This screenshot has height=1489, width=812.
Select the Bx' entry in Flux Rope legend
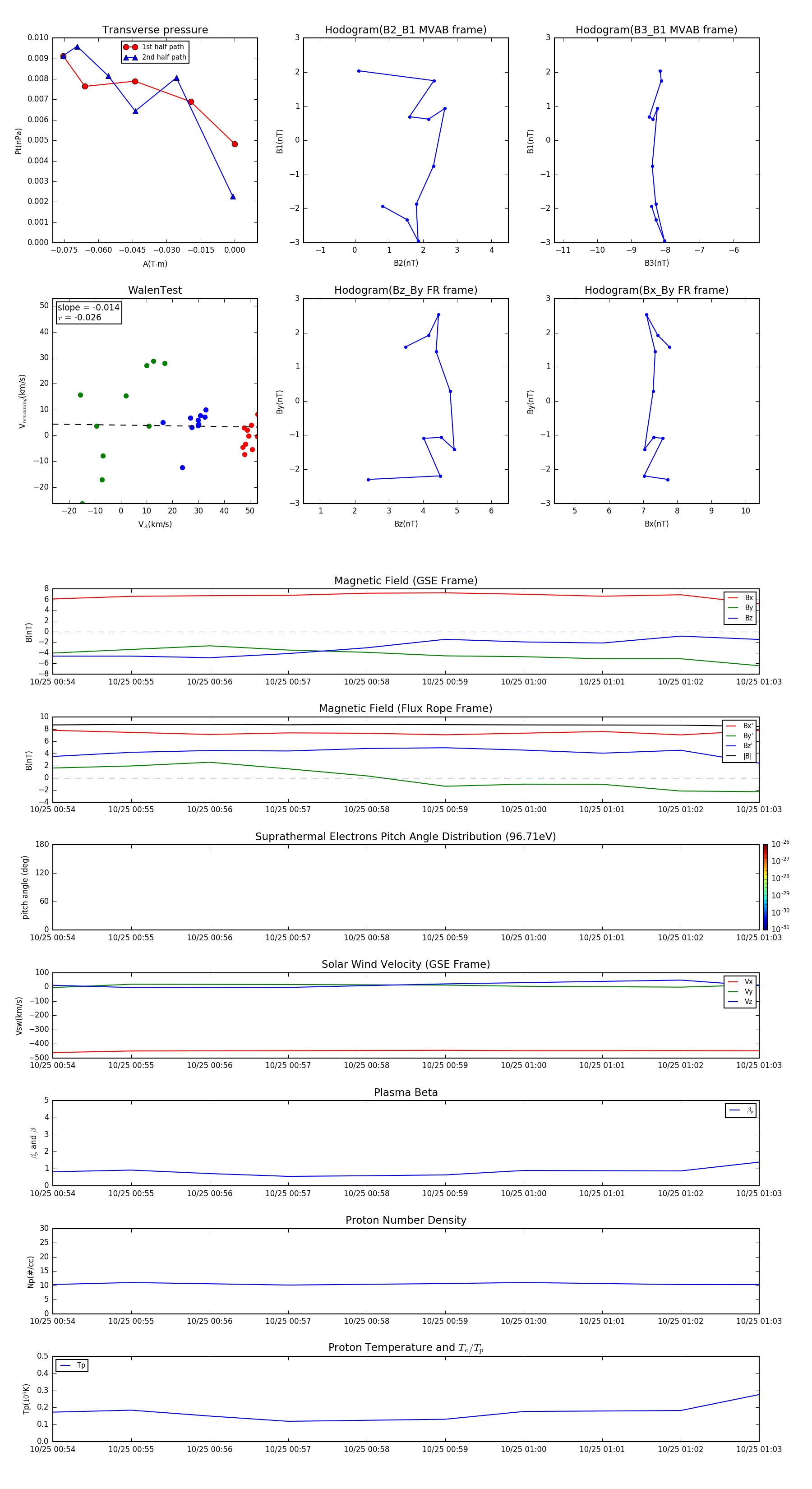[x=740, y=726]
